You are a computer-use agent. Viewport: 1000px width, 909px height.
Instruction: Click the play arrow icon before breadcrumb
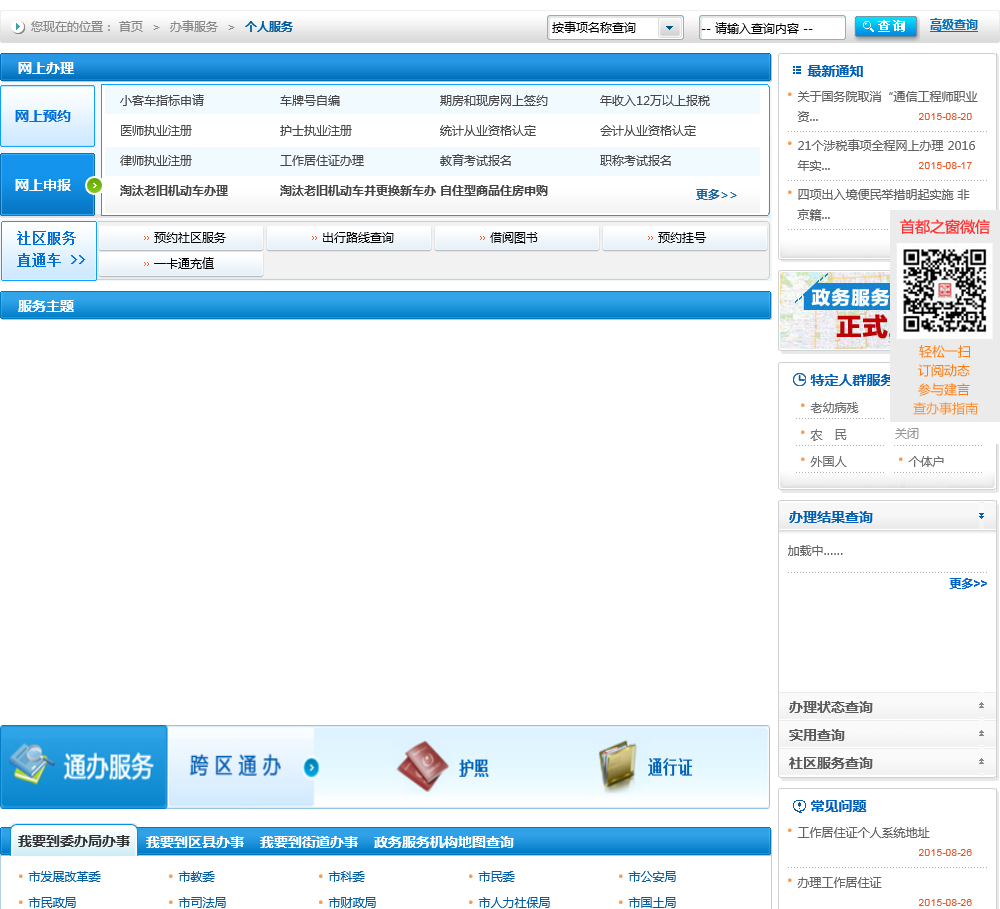point(19,27)
